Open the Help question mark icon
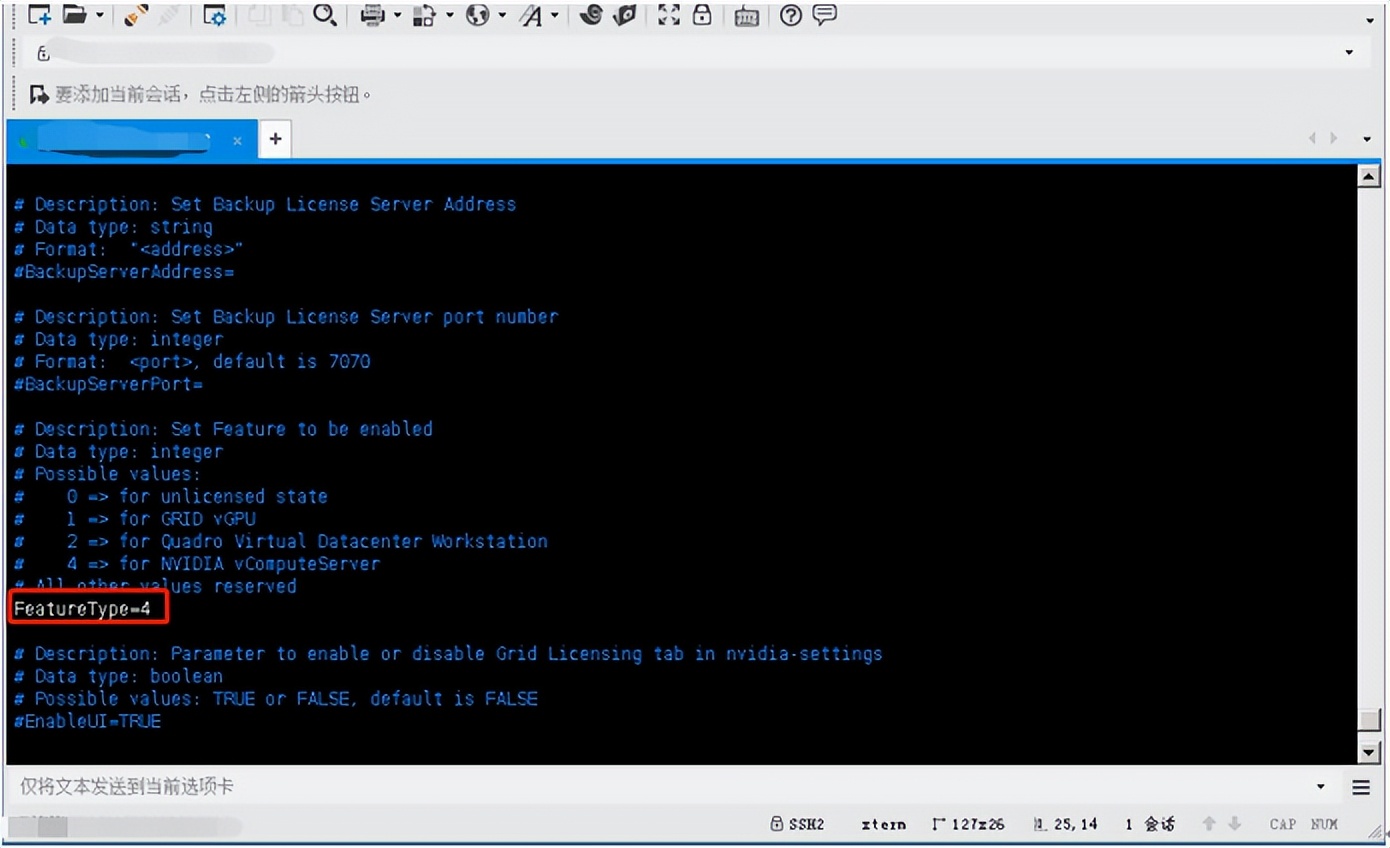1390x848 pixels. point(791,15)
